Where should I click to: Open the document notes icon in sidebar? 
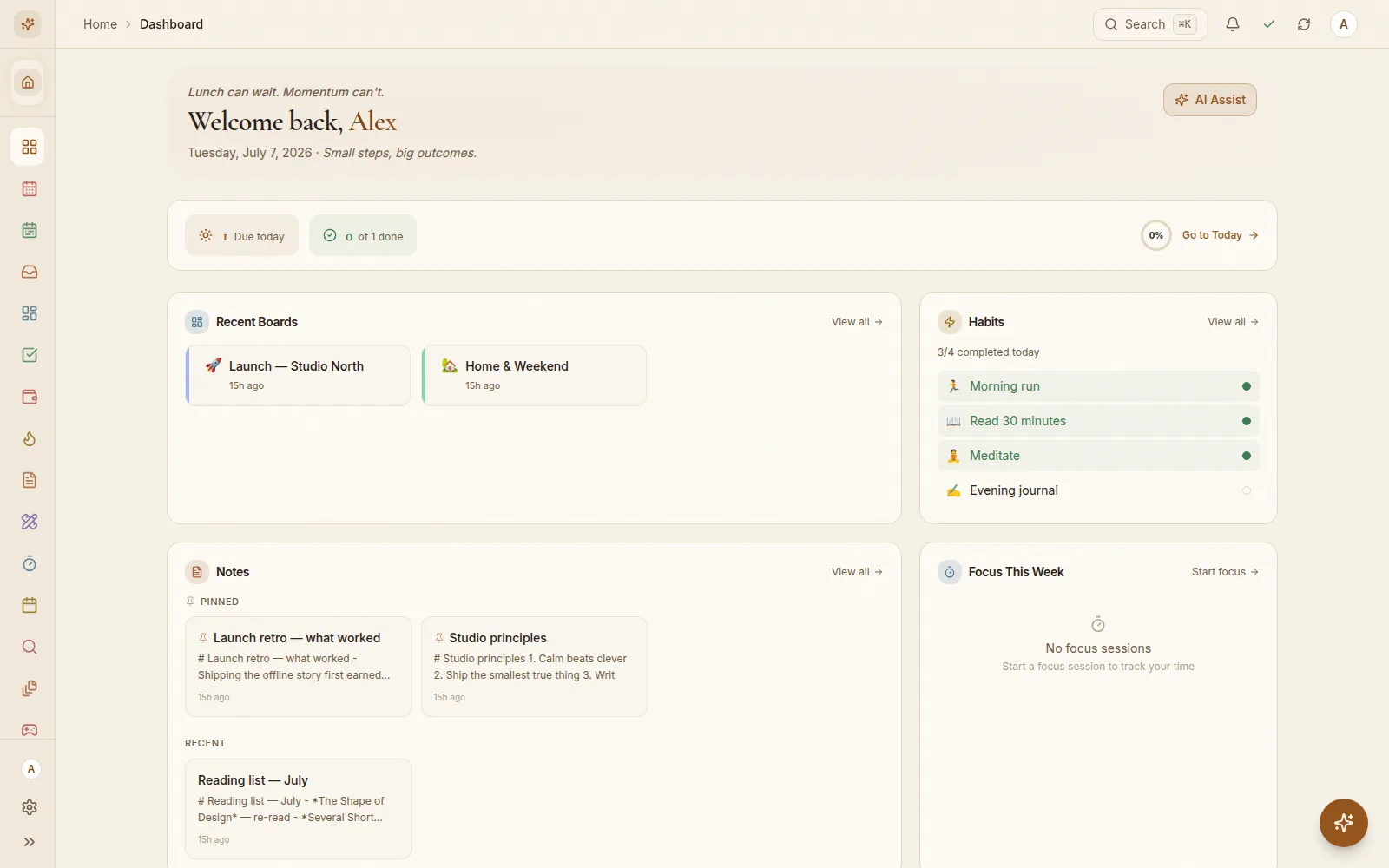click(x=30, y=480)
